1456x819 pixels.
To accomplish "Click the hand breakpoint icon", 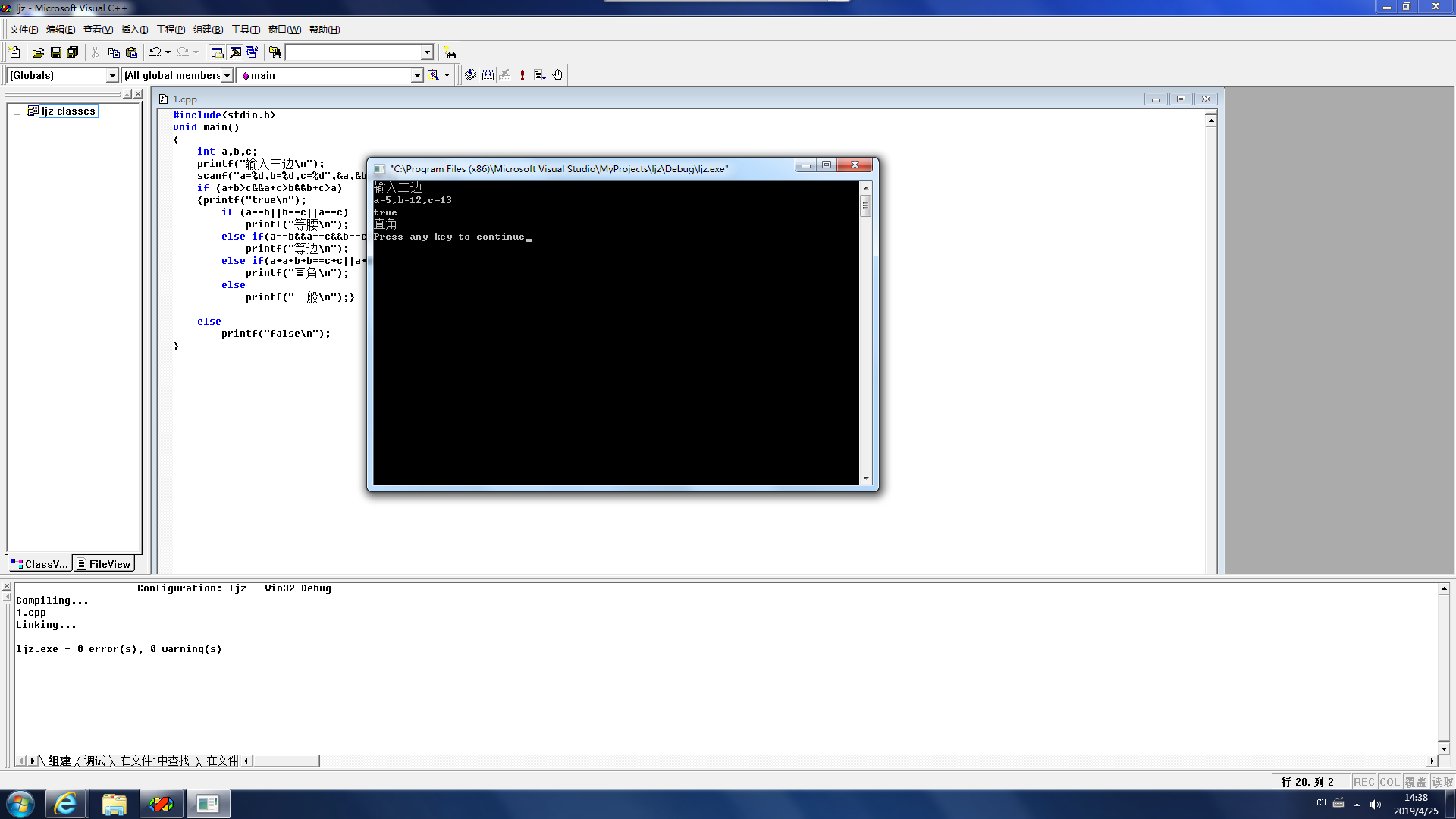I will tap(557, 75).
